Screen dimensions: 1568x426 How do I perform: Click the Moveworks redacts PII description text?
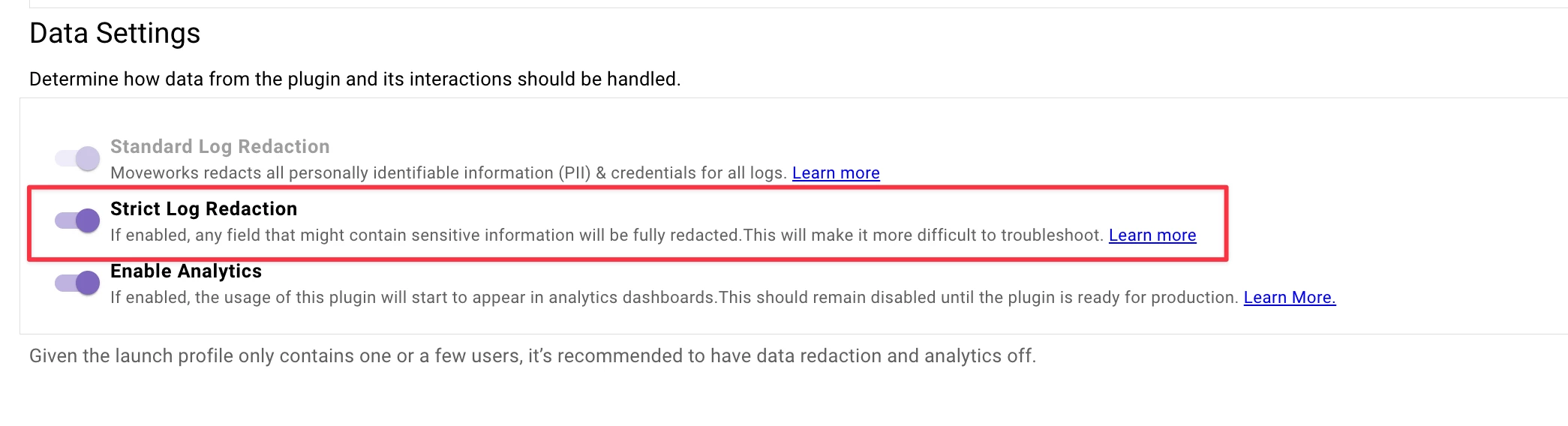point(449,173)
